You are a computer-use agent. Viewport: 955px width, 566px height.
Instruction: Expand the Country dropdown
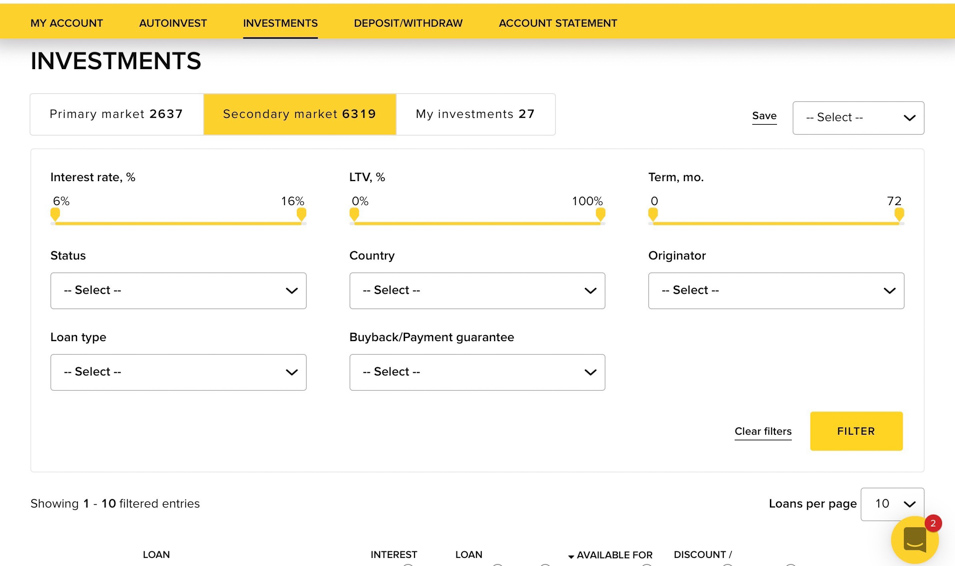coord(477,291)
